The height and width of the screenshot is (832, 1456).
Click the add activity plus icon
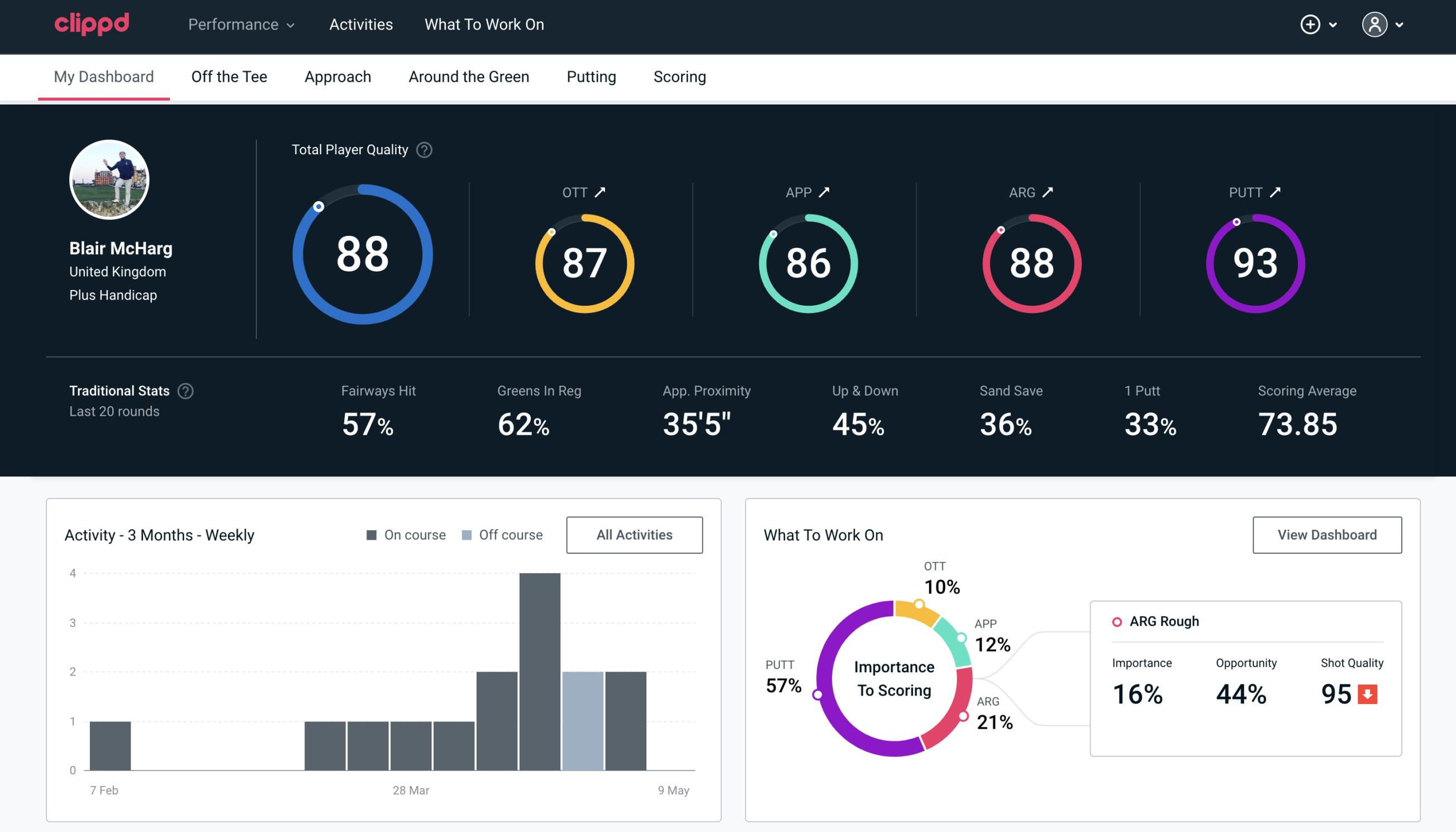(x=1310, y=25)
